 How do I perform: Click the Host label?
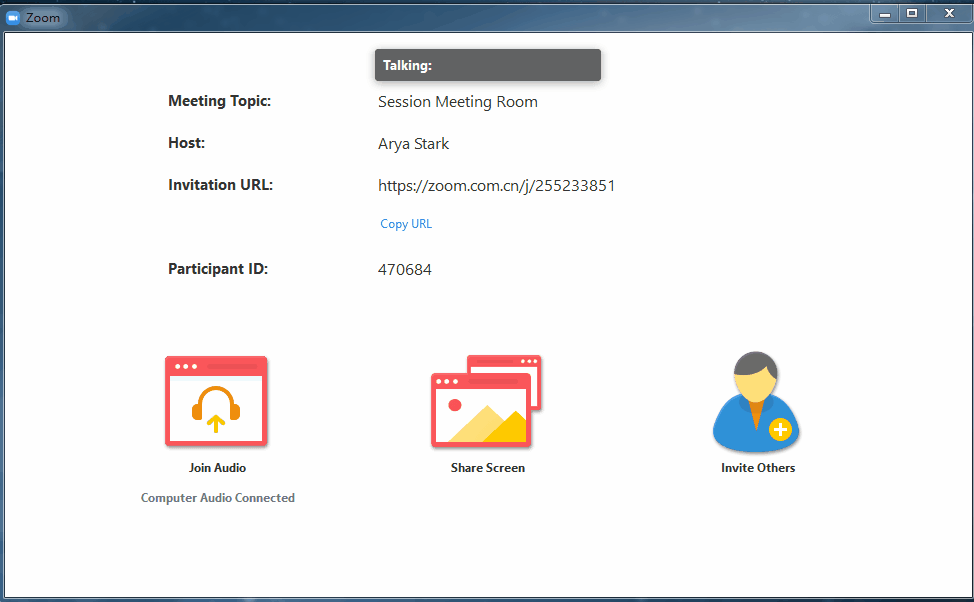(x=186, y=143)
